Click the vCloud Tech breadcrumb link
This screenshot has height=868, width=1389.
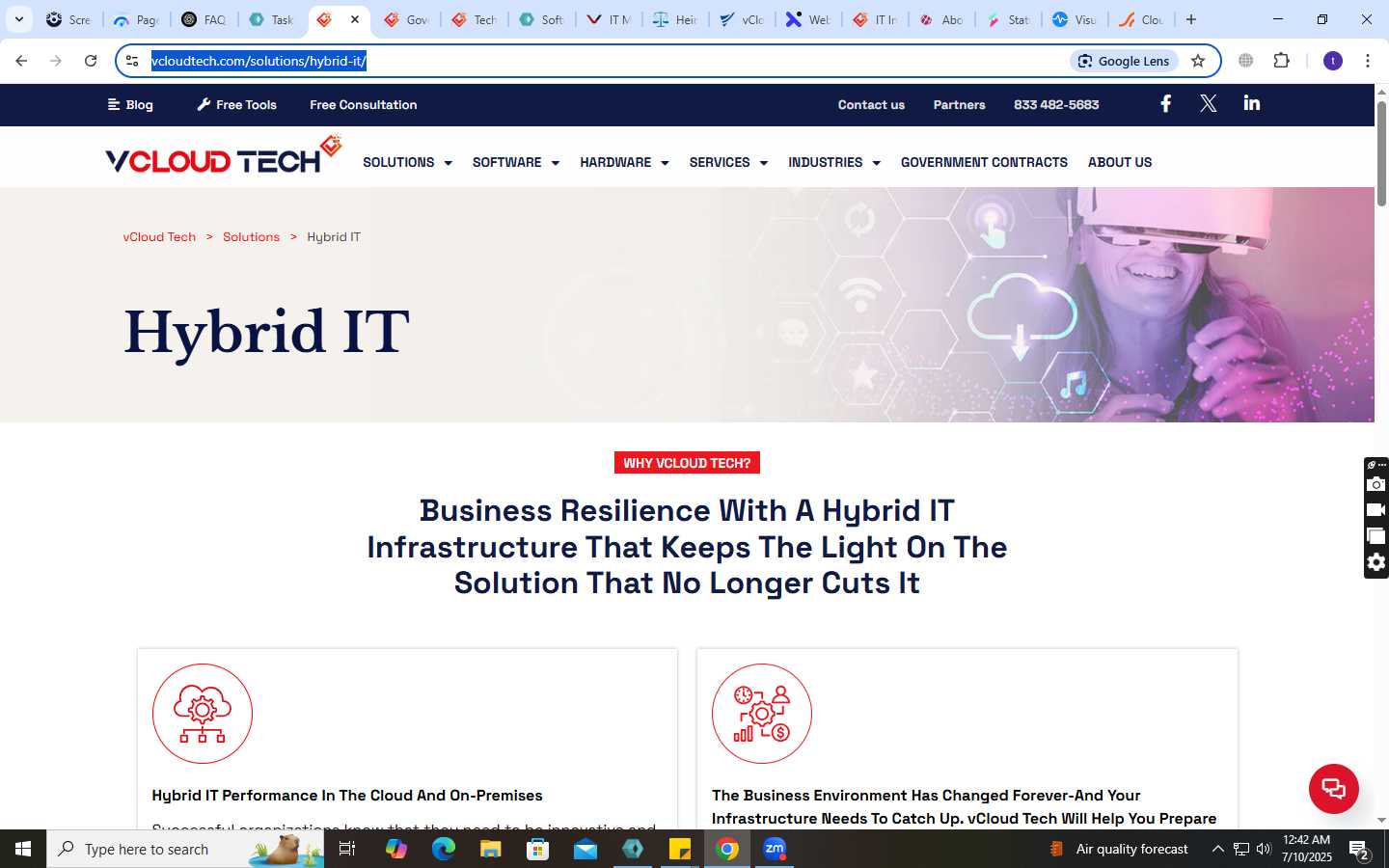pos(159,236)
